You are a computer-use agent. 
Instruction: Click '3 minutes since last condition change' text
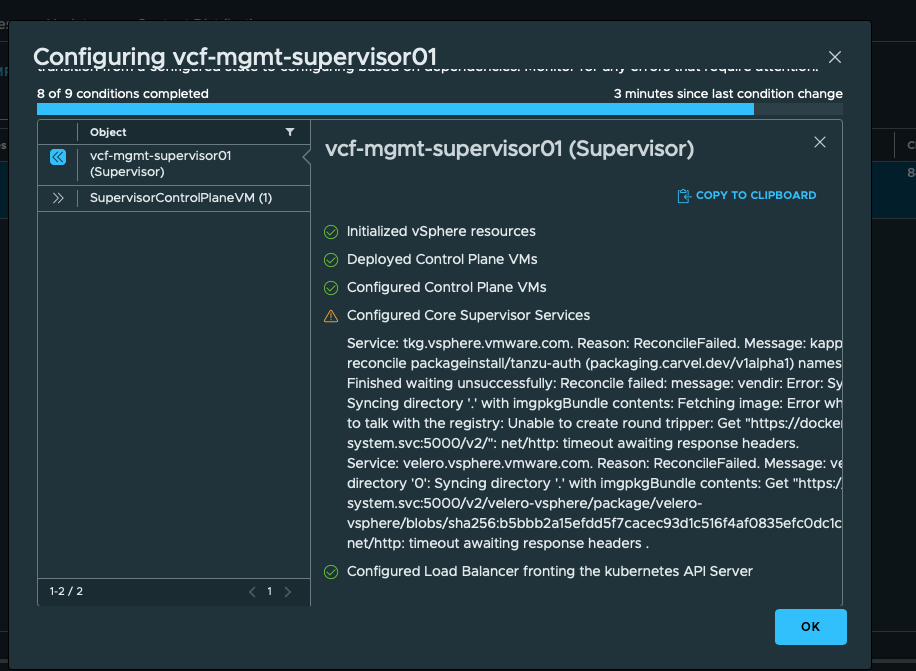[x=728, y=93]
